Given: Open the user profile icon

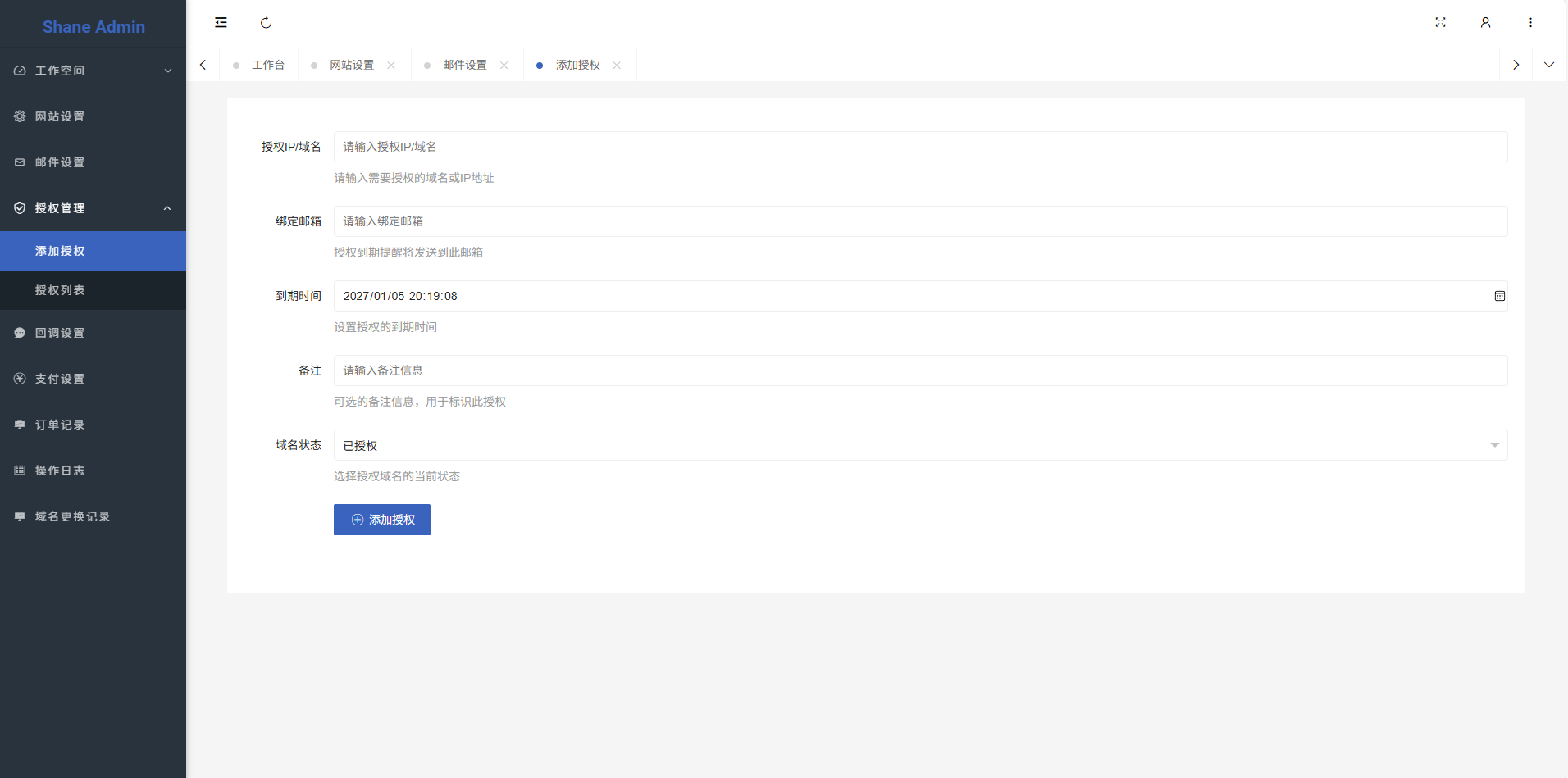Looking at the screenshot, I should click(x=1485, y=23).
